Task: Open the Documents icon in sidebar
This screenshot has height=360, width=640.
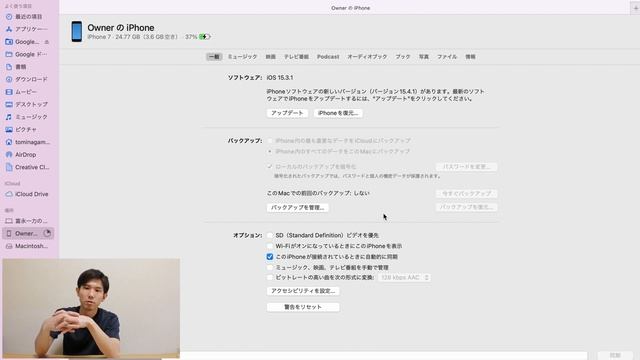Action: [9, 67]
